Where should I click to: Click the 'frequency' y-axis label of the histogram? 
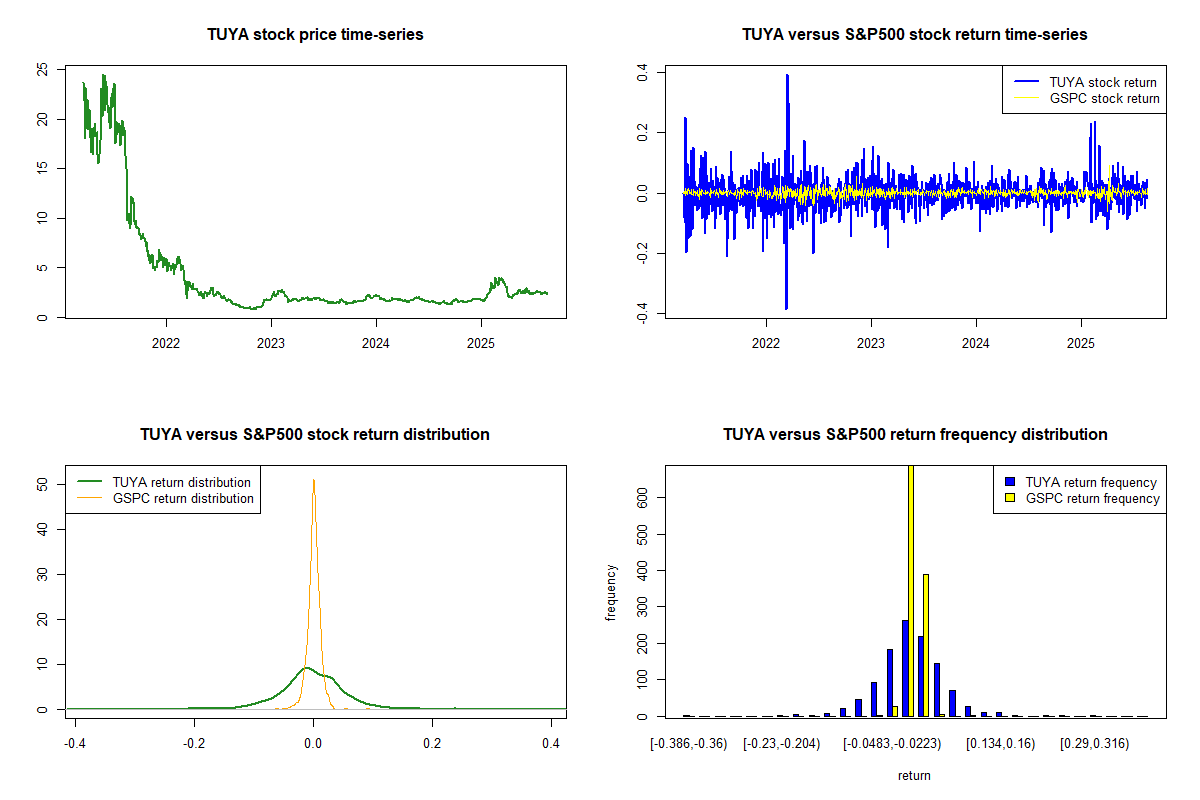(x=612, y=591)
